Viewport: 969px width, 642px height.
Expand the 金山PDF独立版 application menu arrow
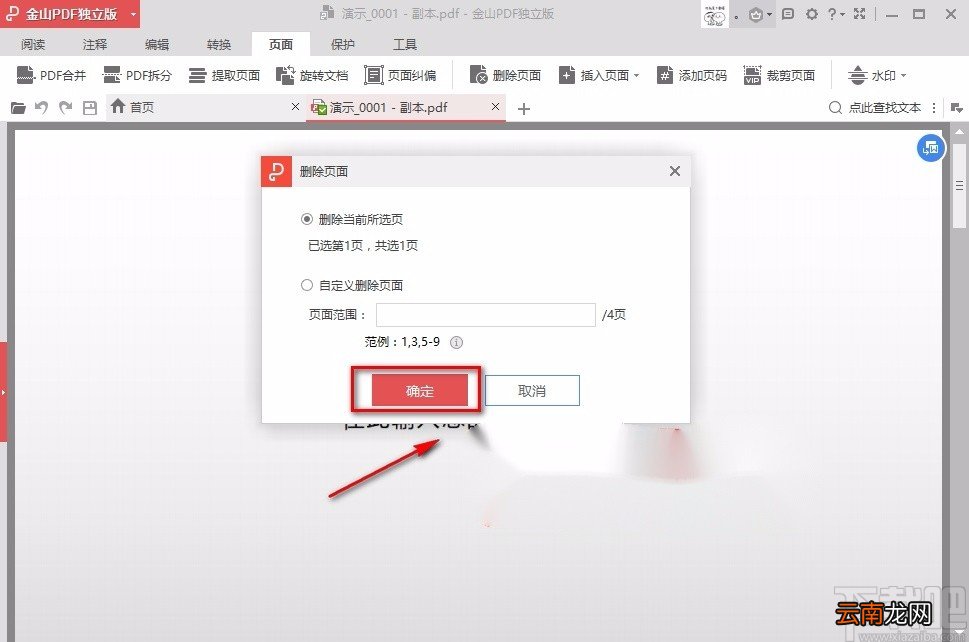pos(133,14)
